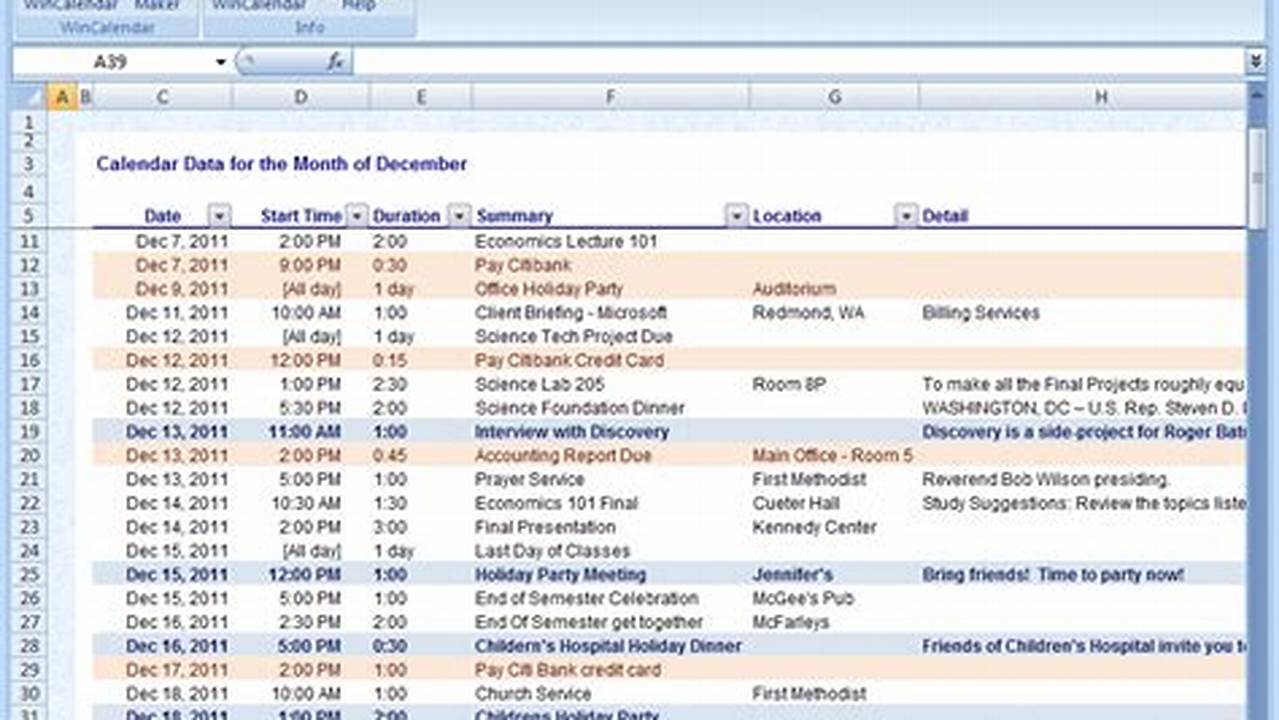Open the Location column filter dropdown
Image resolution: width=1279 pixels, height=720 pixels.
905,215
